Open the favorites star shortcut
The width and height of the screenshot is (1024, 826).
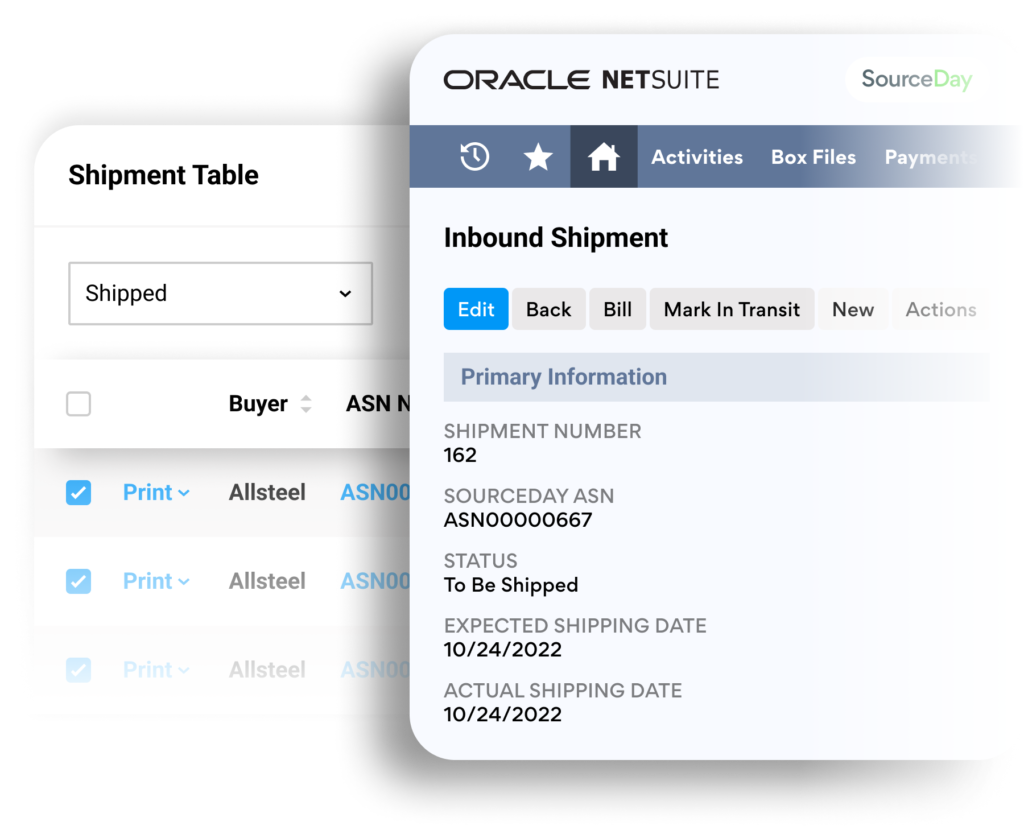[538, 157]
